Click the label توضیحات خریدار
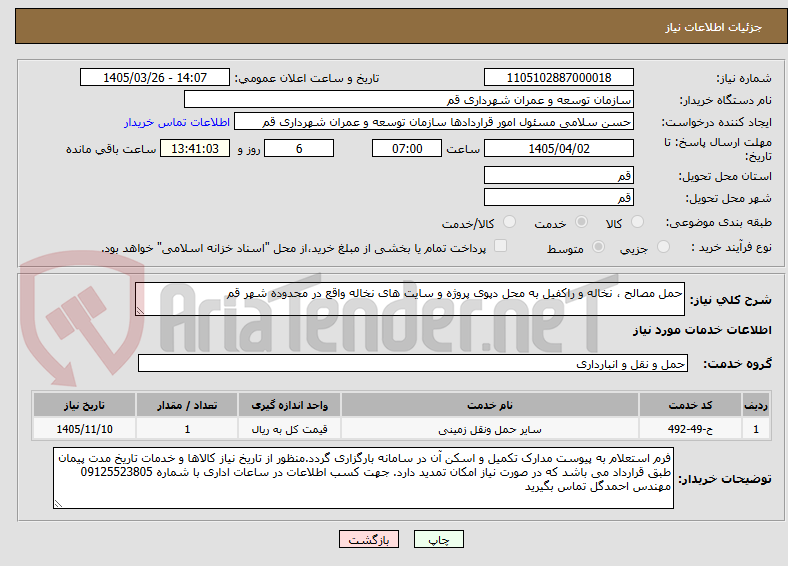 coord(725,479)
